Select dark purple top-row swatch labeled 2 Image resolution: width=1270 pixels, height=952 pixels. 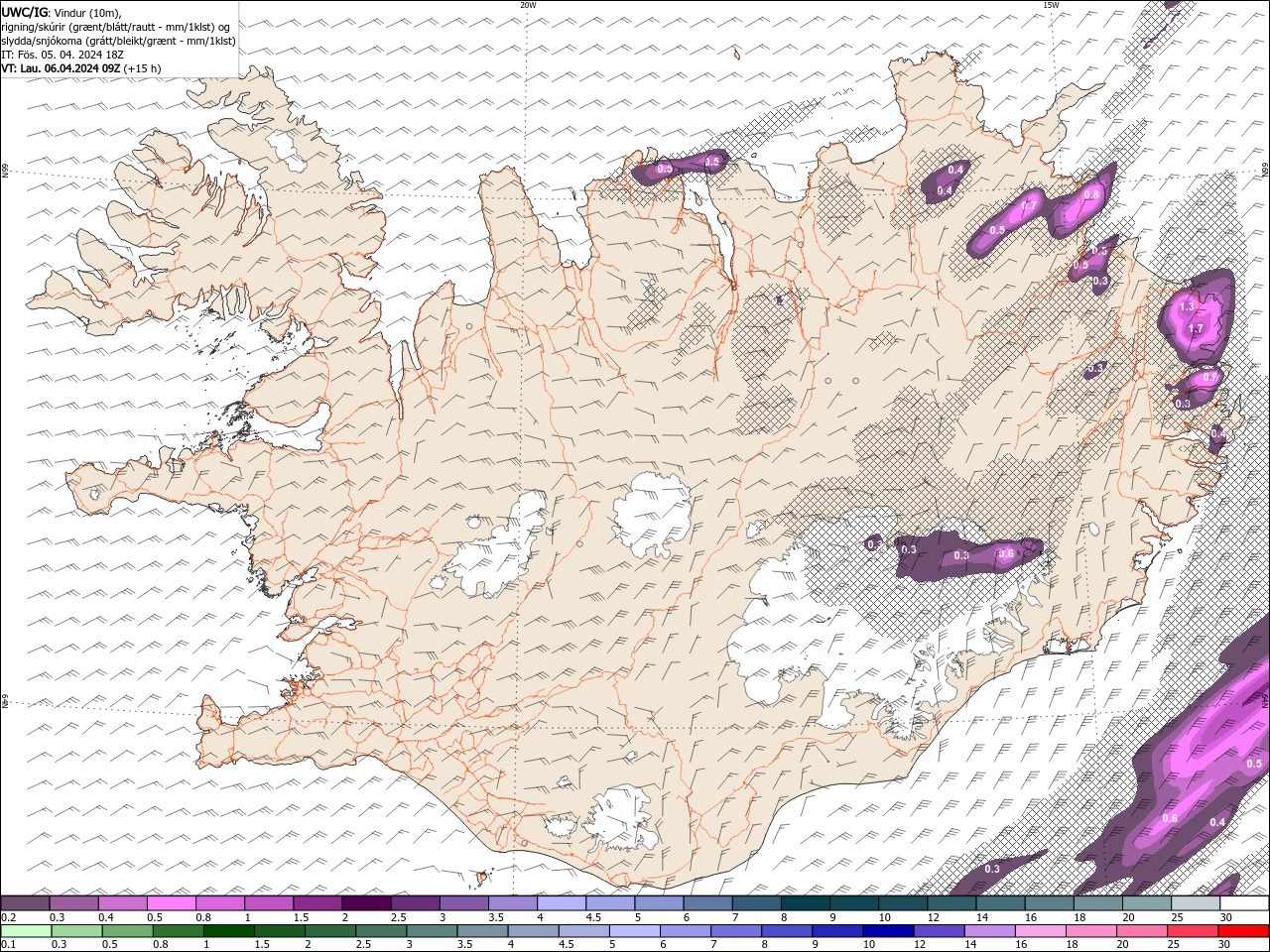(366, 903)
